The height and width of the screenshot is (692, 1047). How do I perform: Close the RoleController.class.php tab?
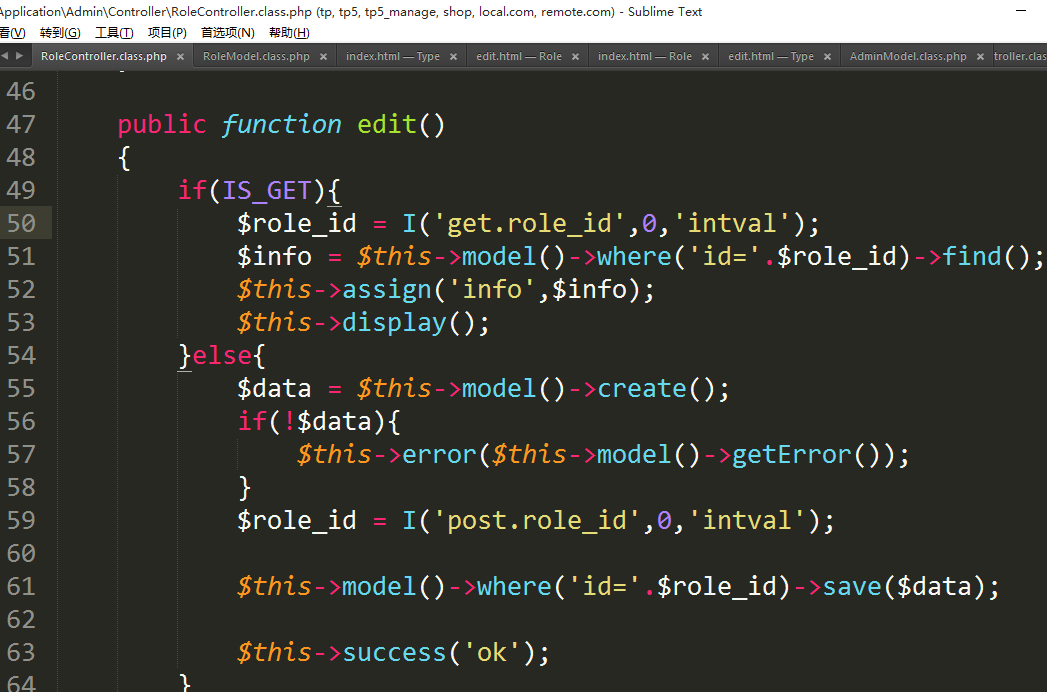point(180,57)
